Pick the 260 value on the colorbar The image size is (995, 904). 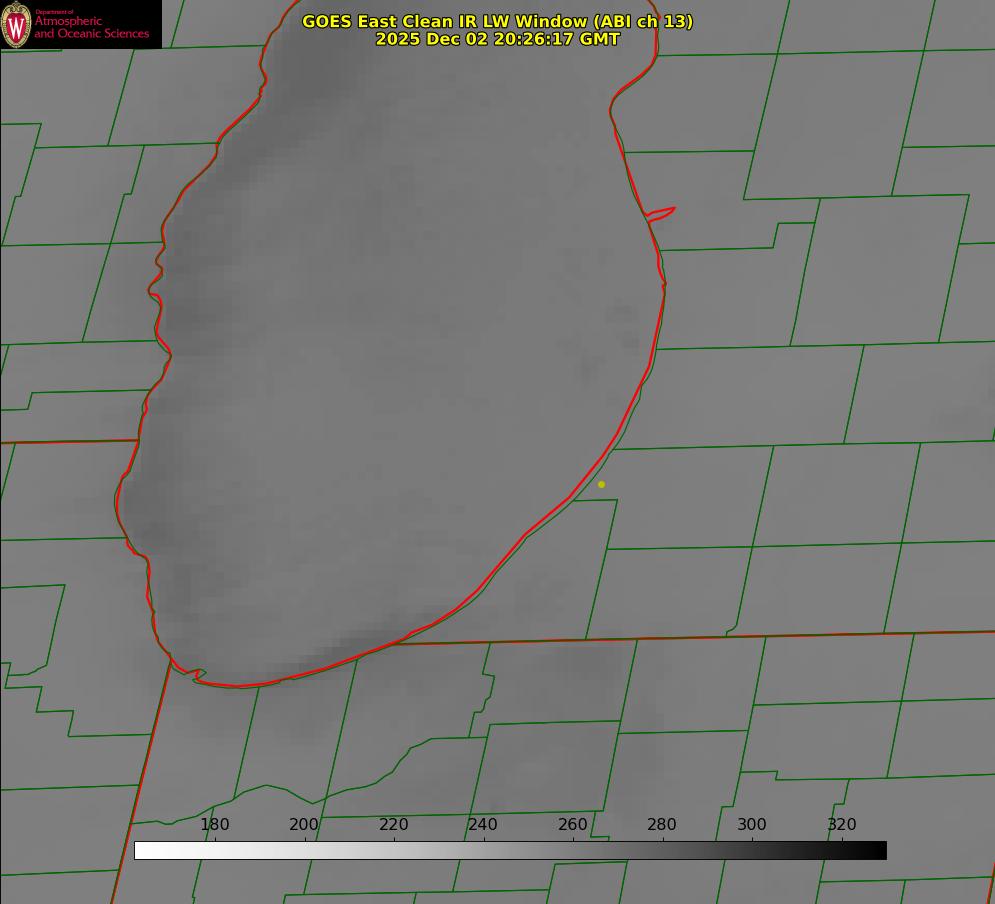[573, 824]
